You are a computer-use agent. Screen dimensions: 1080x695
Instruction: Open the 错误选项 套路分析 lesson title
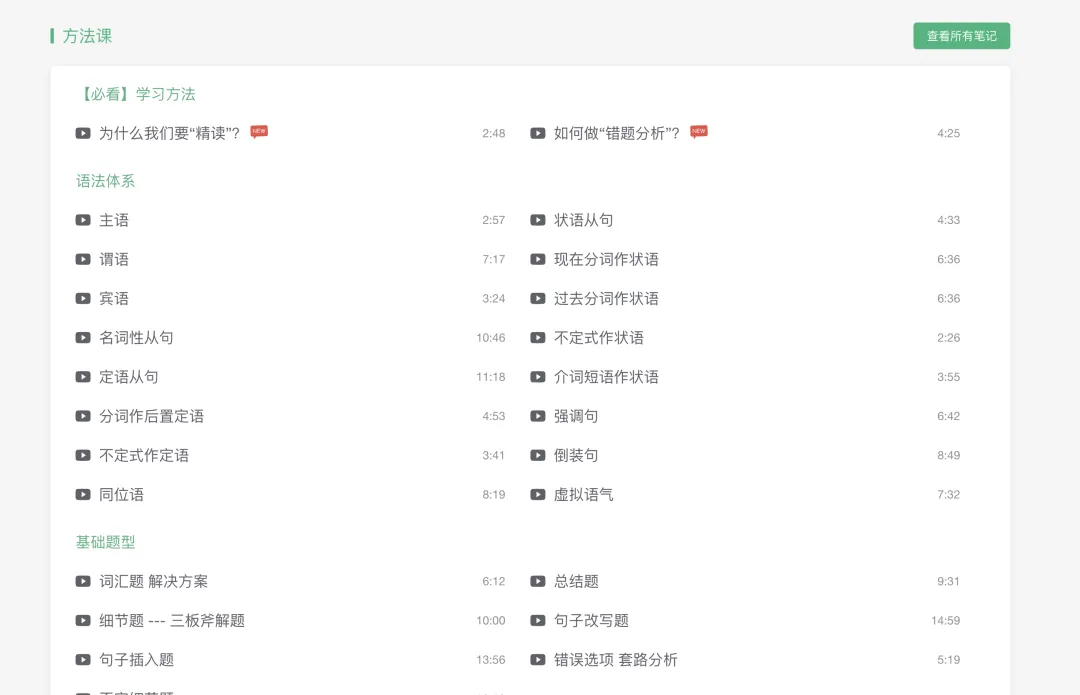[x=616, y=660]
